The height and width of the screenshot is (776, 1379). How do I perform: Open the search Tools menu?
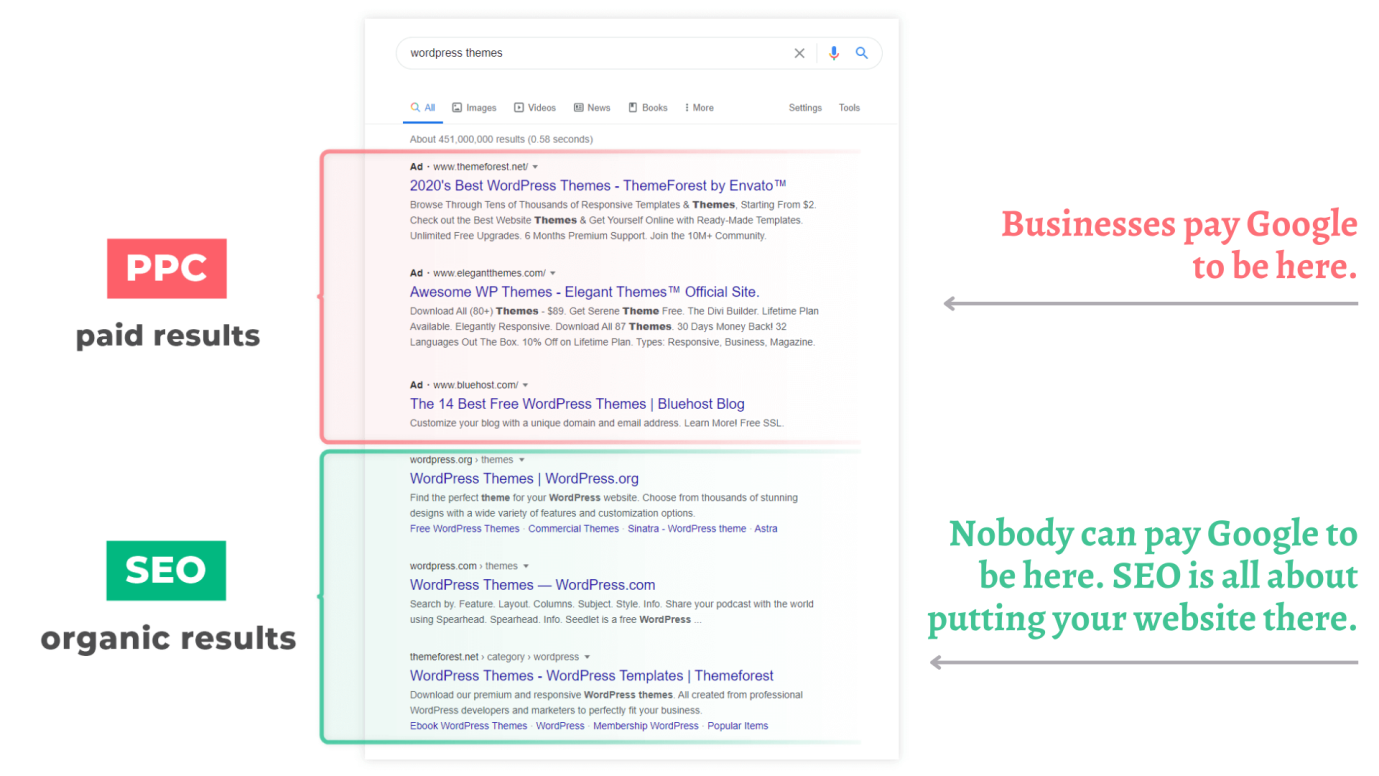coord(849,108)
